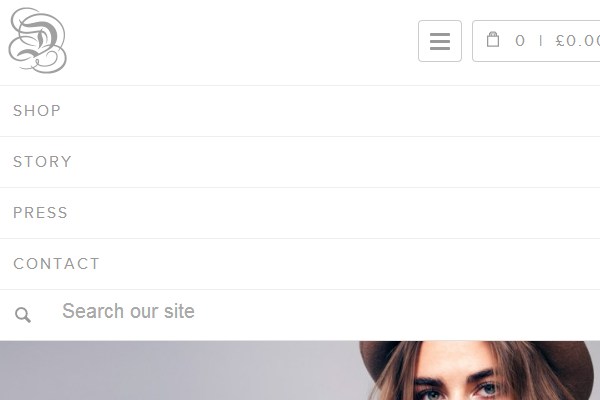Open the SHOP menu item
The height and width of the screenshot is (400, 600).
pos(37,111)
